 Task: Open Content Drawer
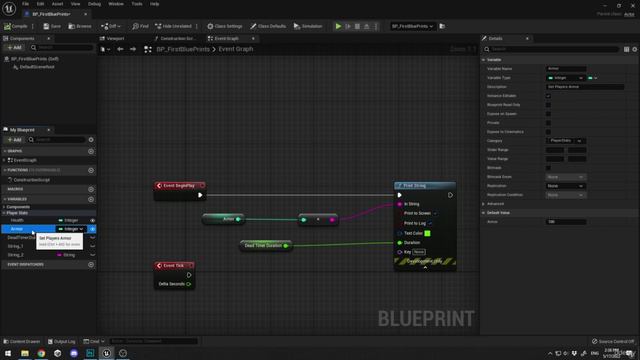(x=22, y=341)
